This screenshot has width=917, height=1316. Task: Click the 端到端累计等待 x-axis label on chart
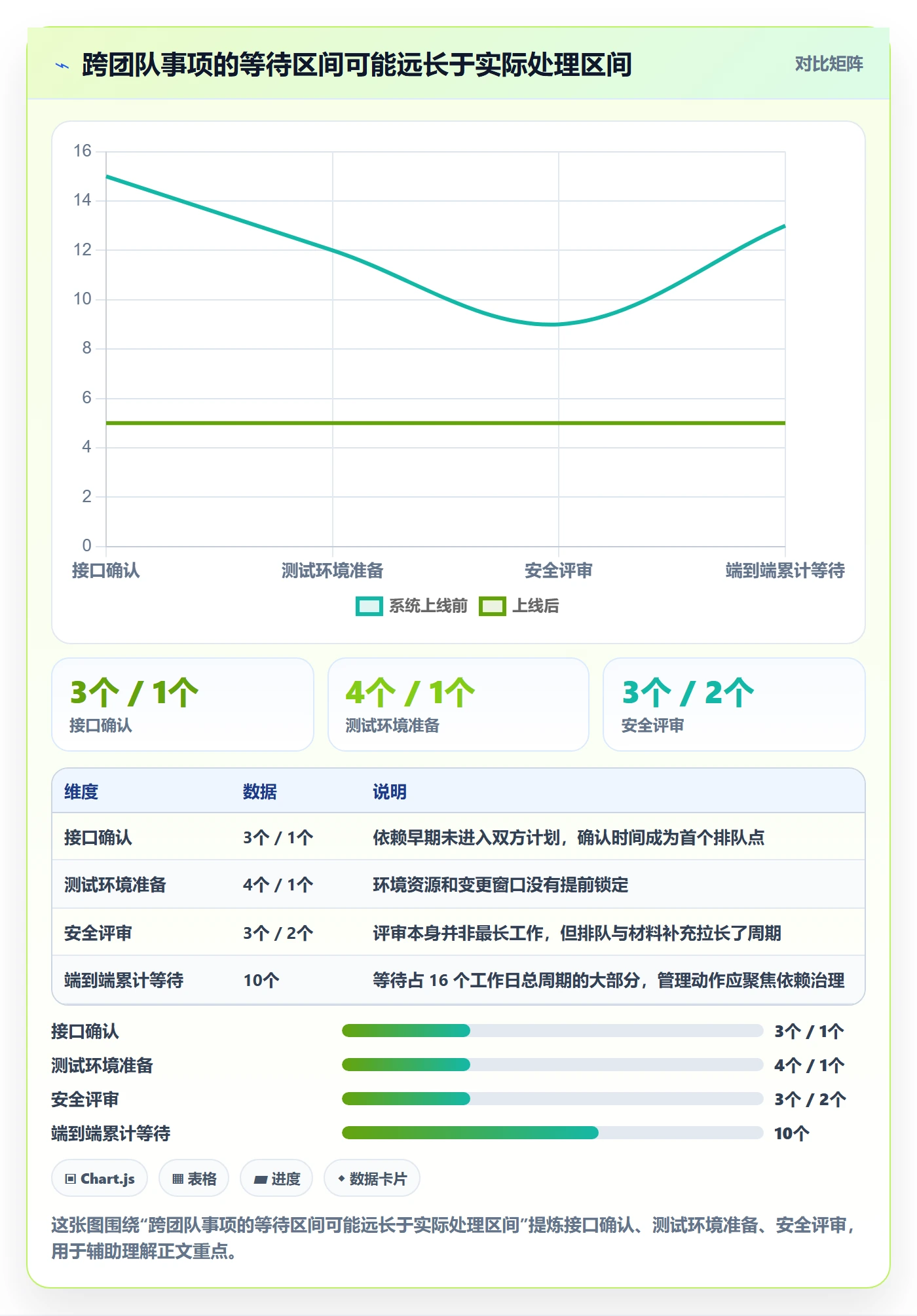785,570
